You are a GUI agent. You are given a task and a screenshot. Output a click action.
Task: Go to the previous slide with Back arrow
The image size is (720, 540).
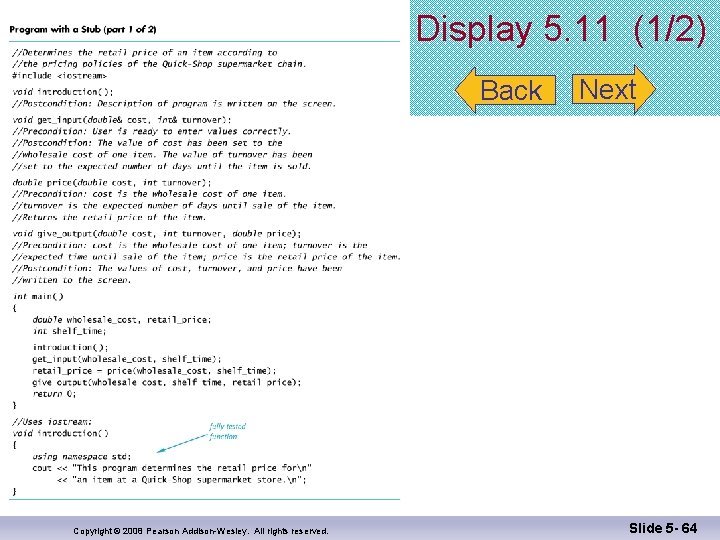pos(506,90)
